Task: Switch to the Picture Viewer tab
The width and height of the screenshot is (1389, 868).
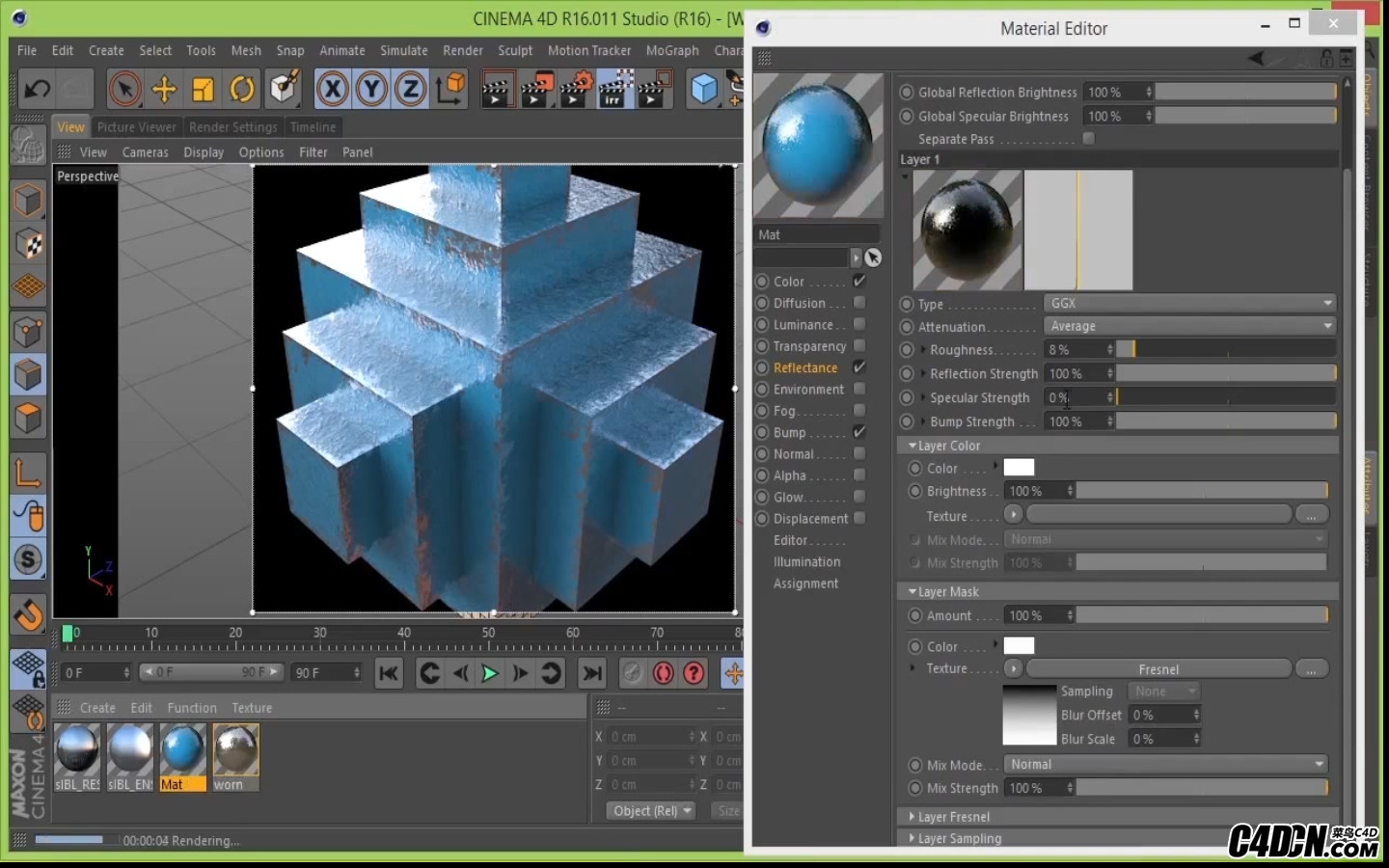Action: pos(137,127)
